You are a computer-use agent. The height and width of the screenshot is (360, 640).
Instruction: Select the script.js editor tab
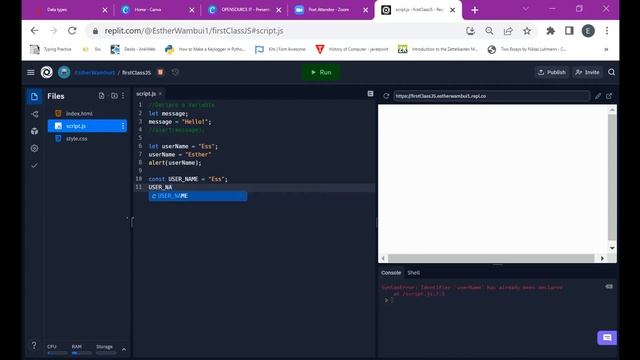(x=146, y=94)
